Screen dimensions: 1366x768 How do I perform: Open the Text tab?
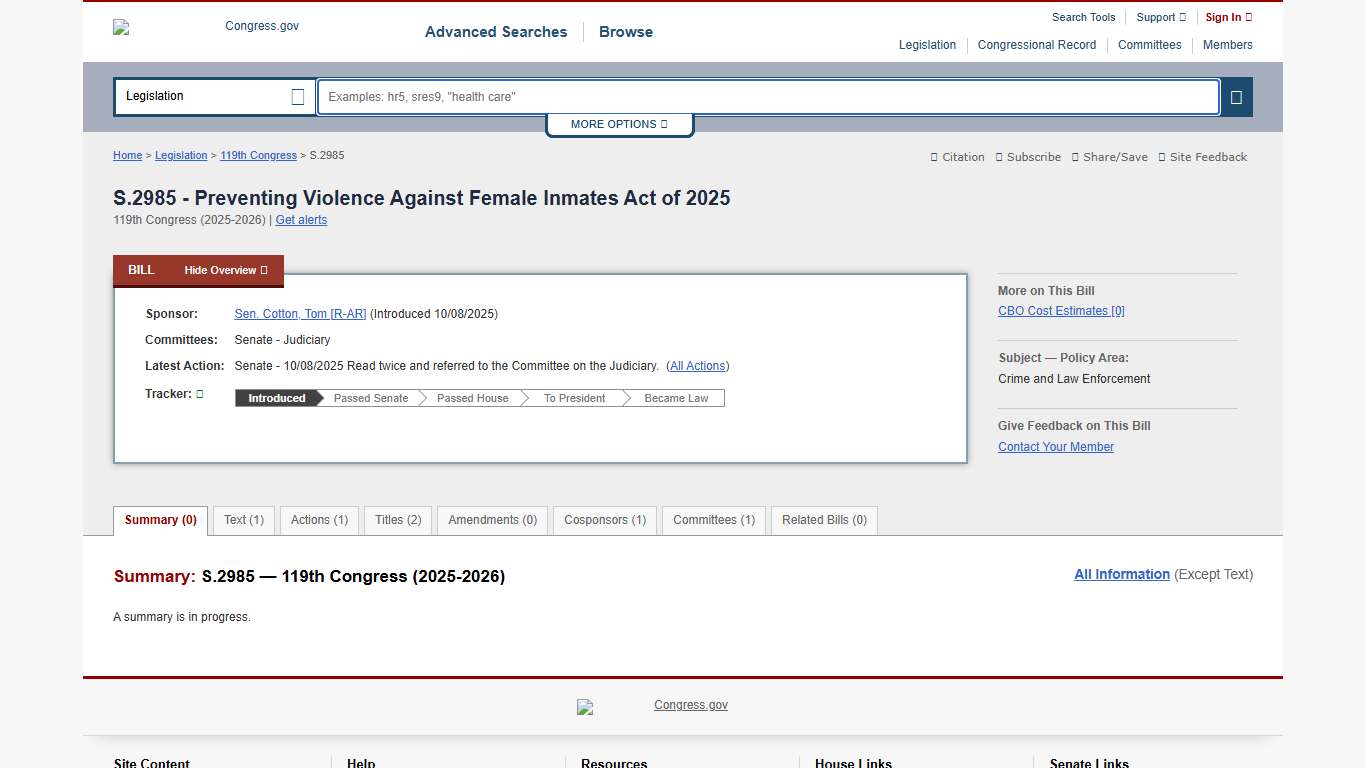tap(243, 520)
